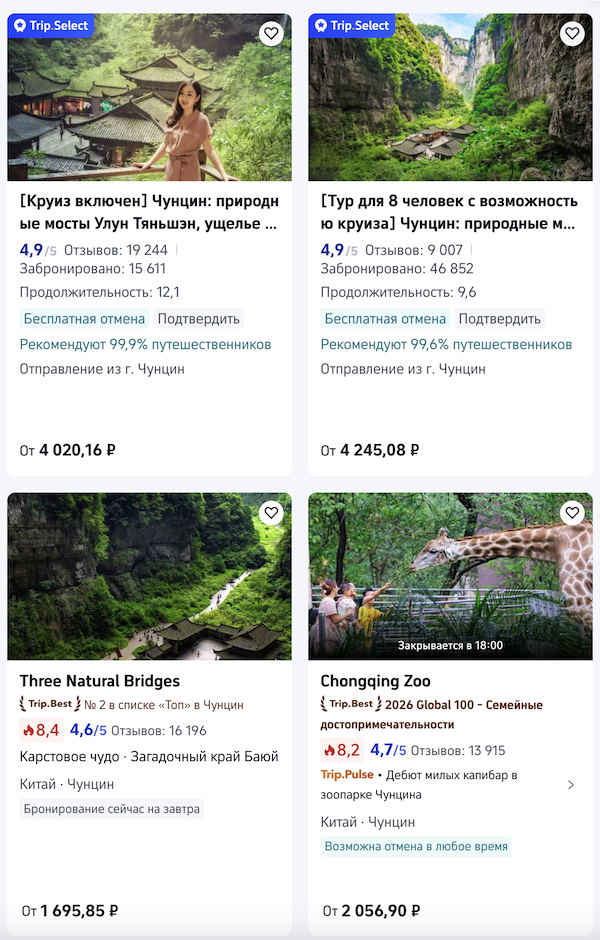
Task: Click Trip.Best badge under Three Natural Bridges
Action: [x=49, y=704]
